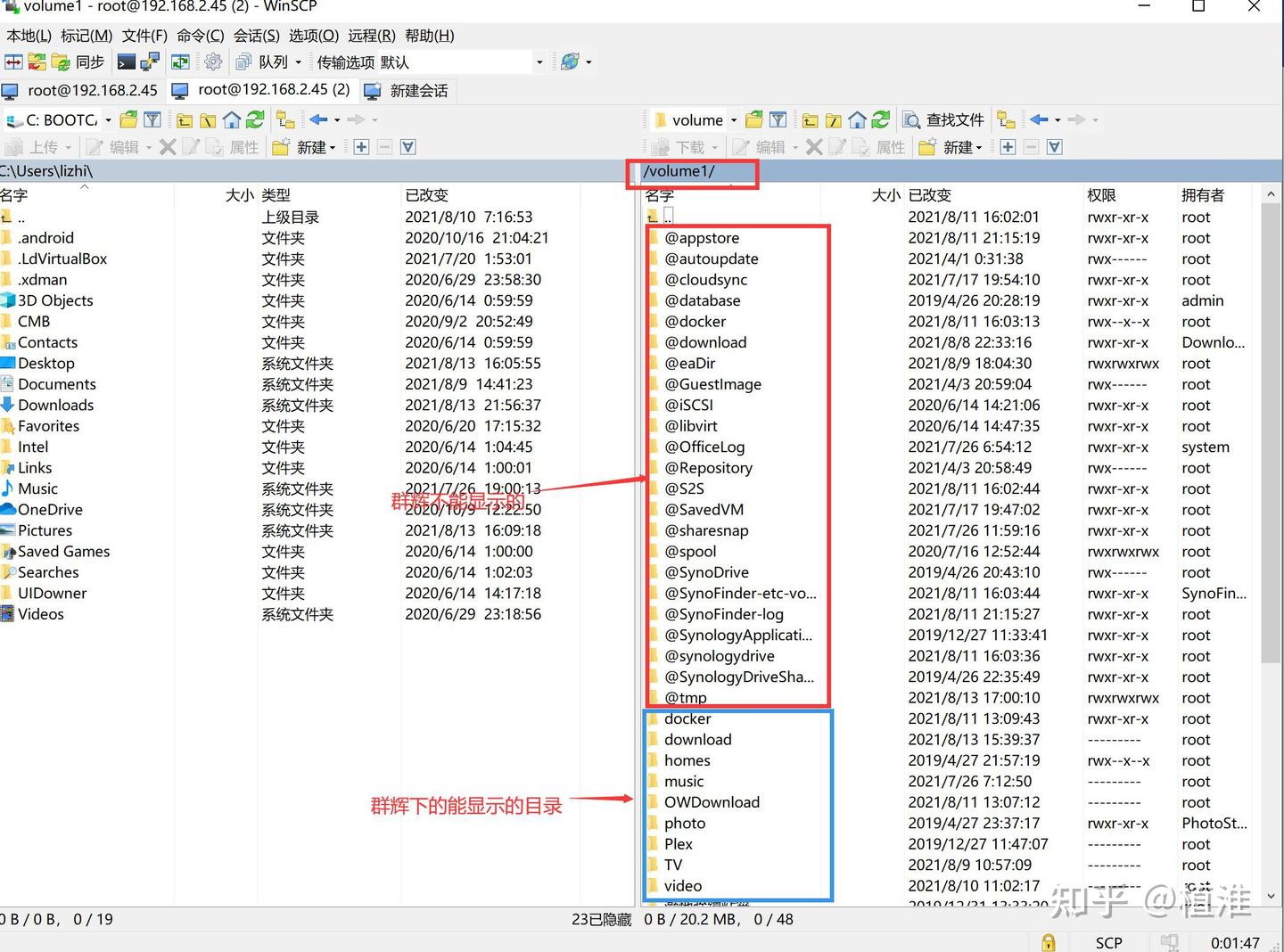The height and width of the screenshot is (952, 1284).
Task: Click the lock encryption icon in status bar
Action: (1049, 942)
